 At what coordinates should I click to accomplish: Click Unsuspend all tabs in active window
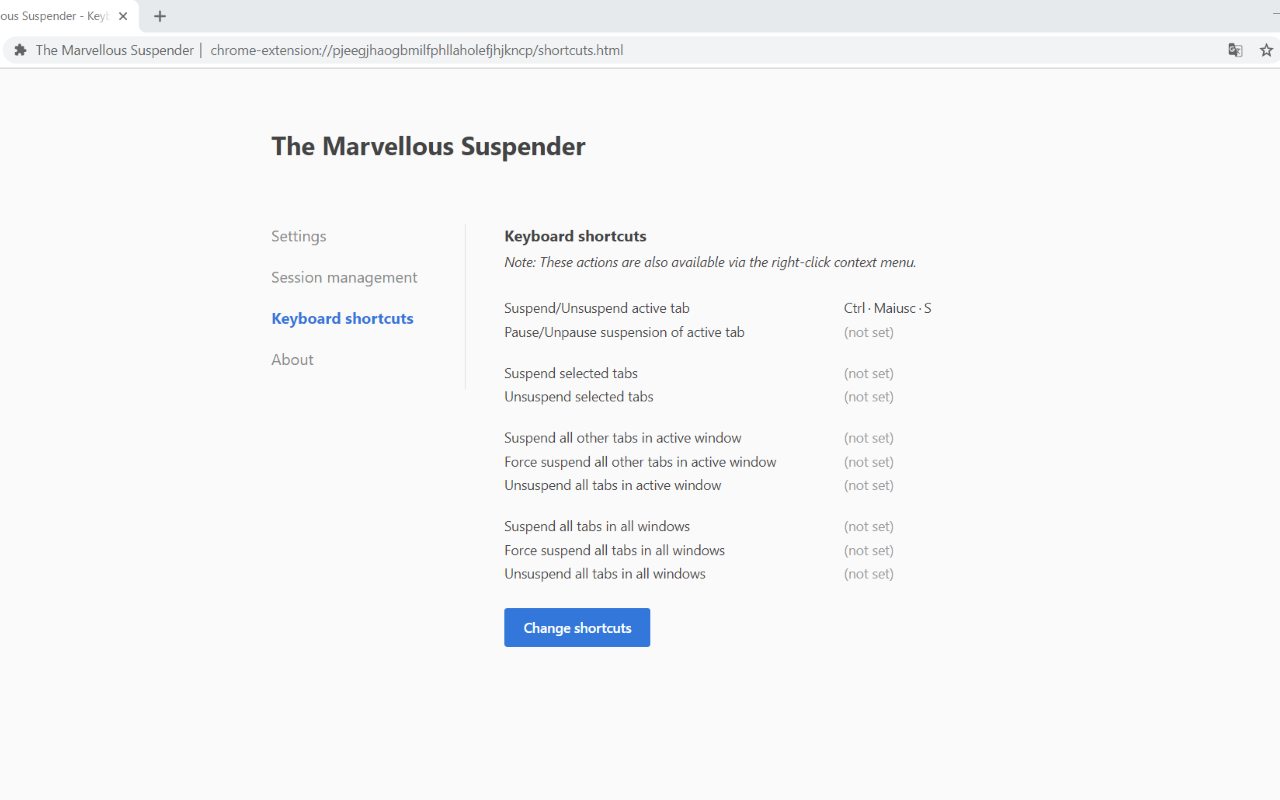pyautogui.click(x=612, y=485)
